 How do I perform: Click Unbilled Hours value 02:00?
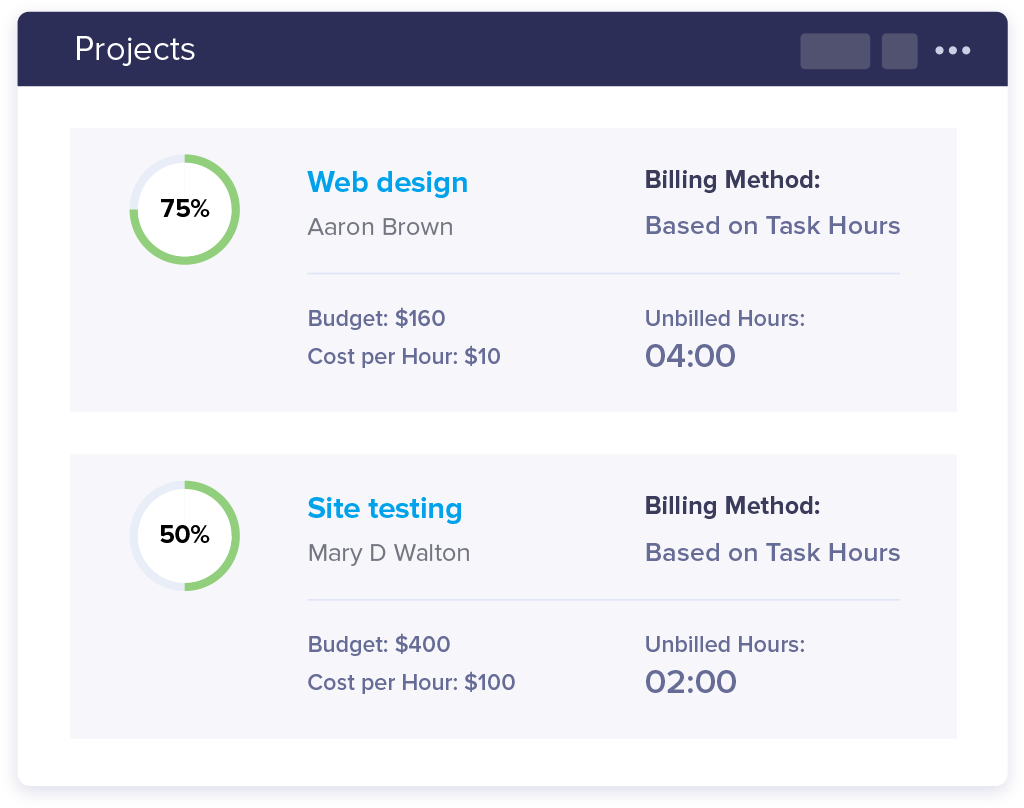tap(690, 681)
